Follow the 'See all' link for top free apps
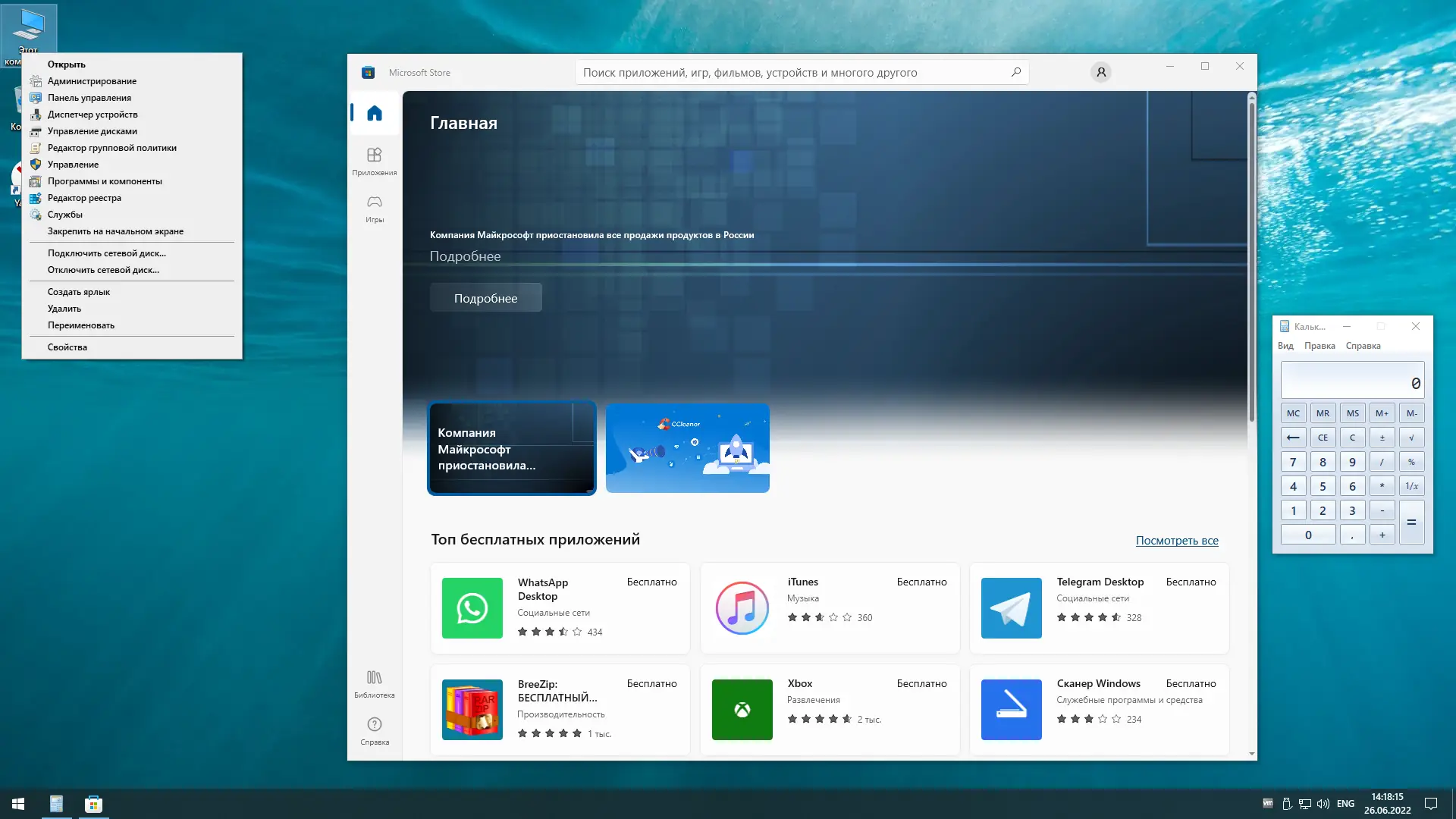This screenshot has width=1456, height=819. [x=1176, y=541]
